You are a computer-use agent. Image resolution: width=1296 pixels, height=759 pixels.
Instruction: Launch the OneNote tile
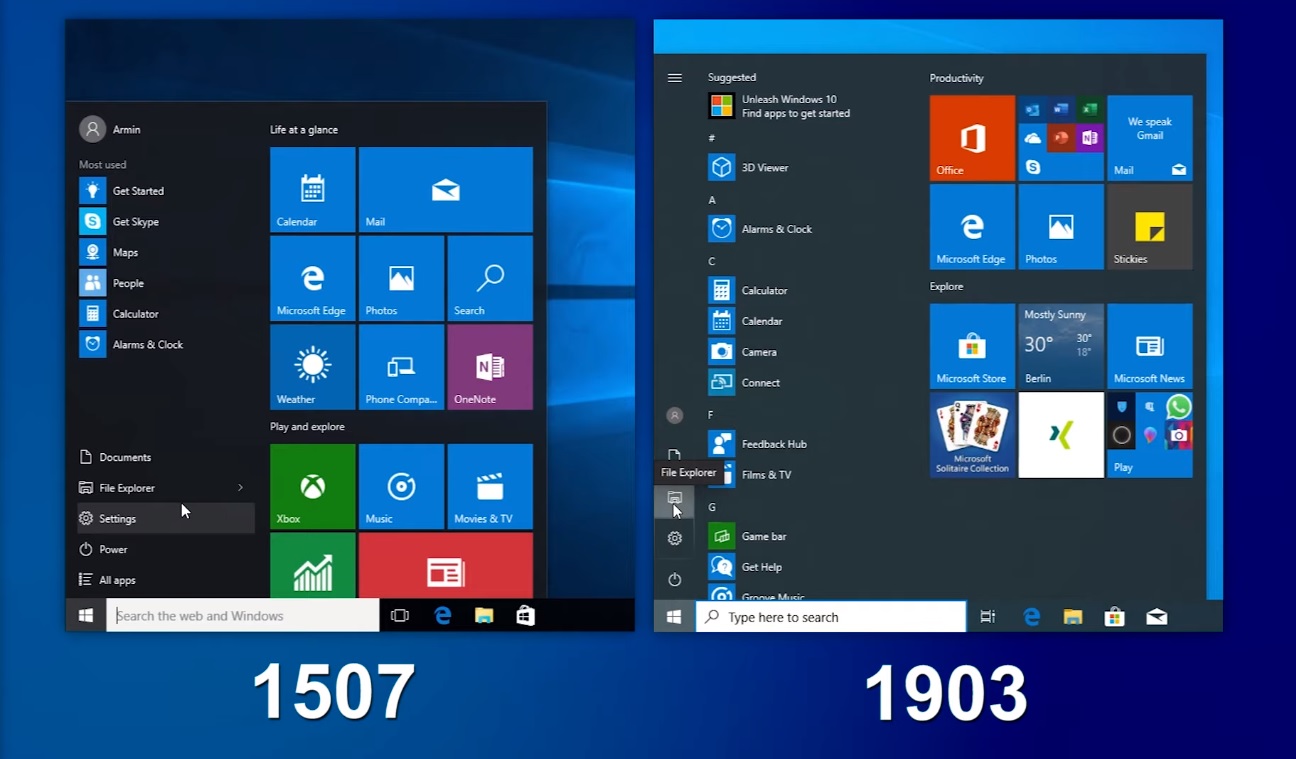tap(490, 367)
